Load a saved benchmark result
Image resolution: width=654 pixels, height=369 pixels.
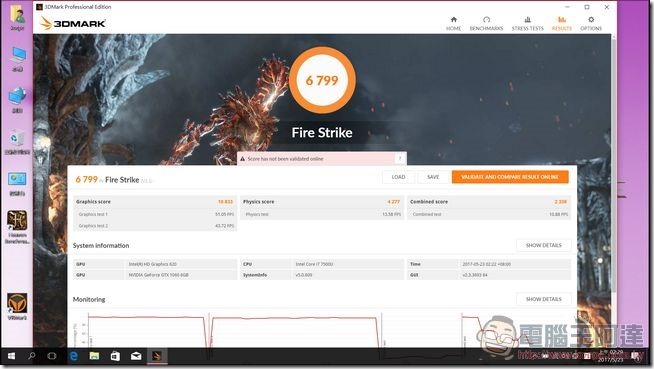[398, 177]
